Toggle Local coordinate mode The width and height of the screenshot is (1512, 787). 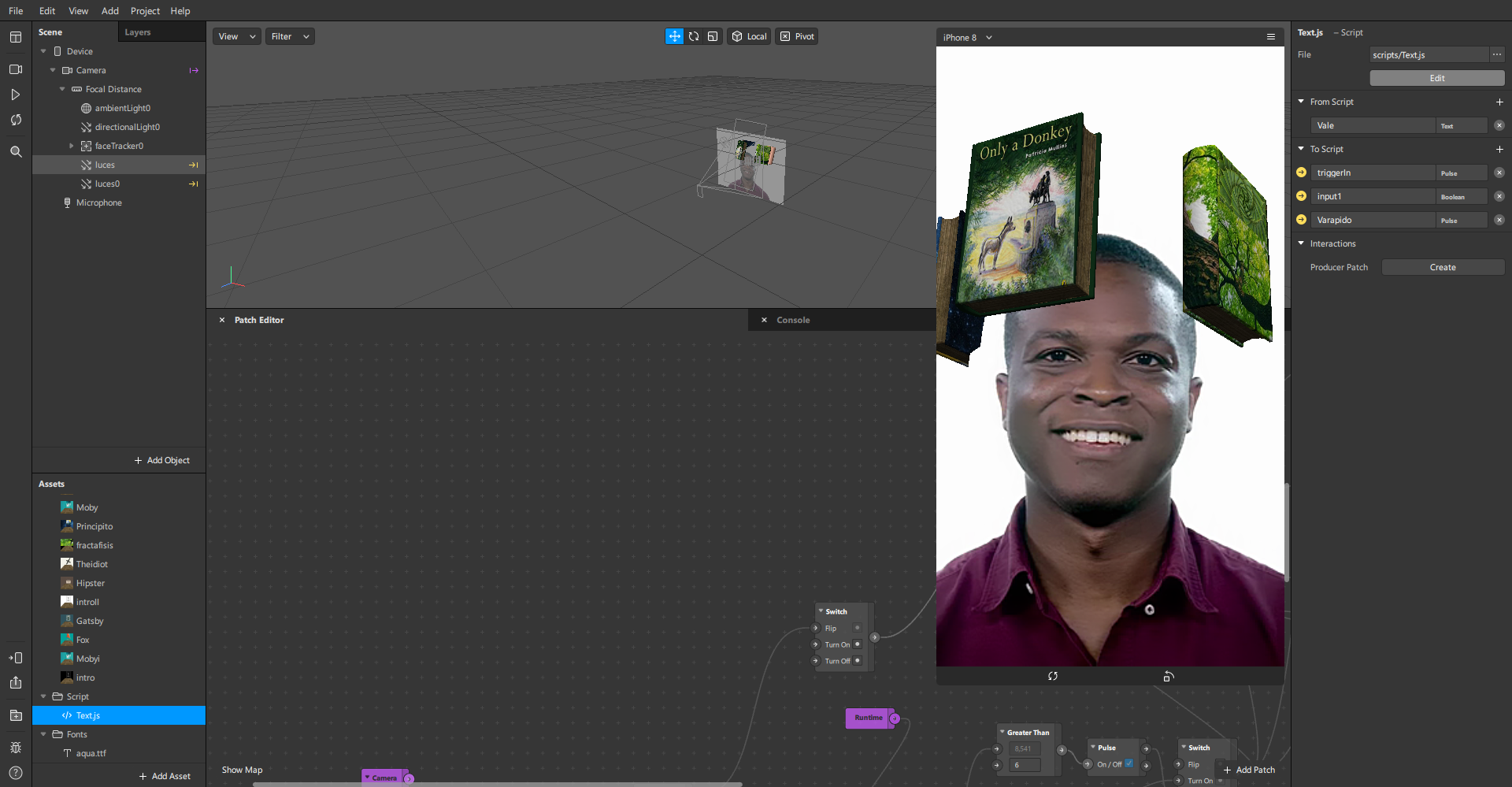(x=749, y=36)
